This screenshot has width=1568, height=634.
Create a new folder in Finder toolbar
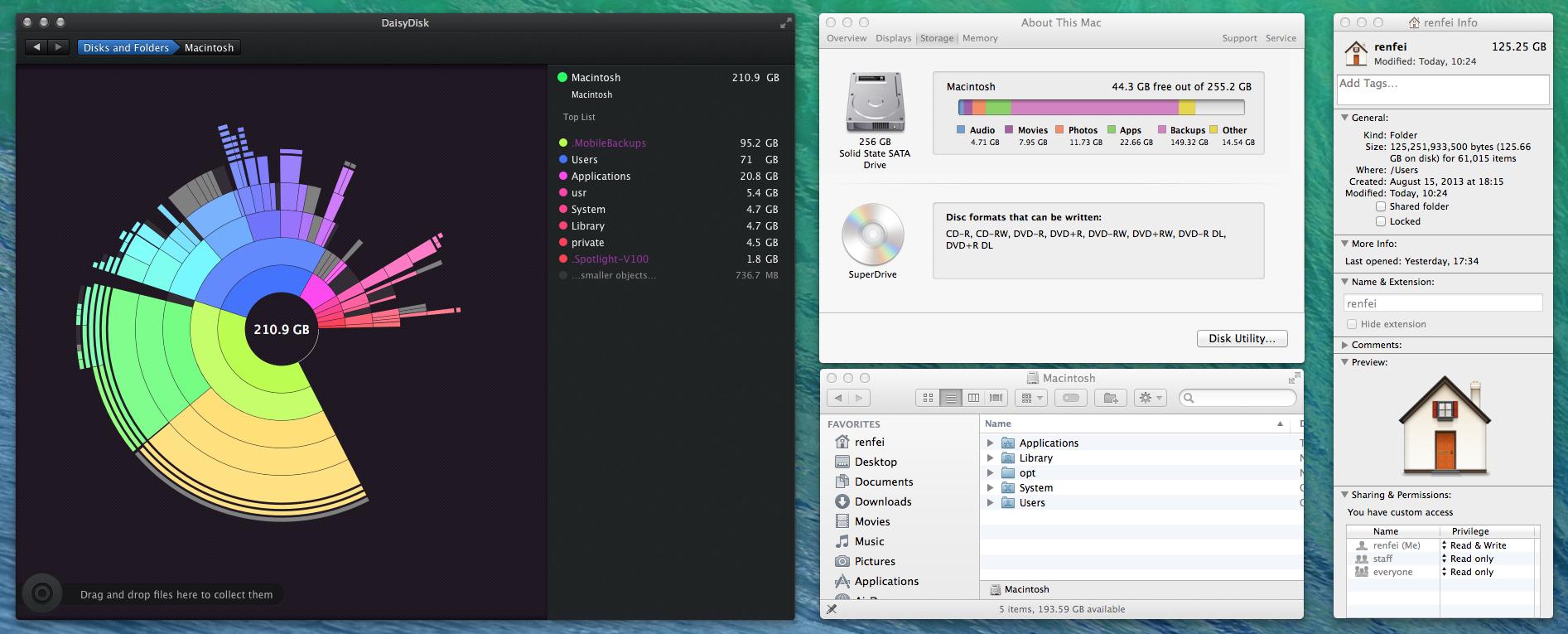coord(1111,398)
